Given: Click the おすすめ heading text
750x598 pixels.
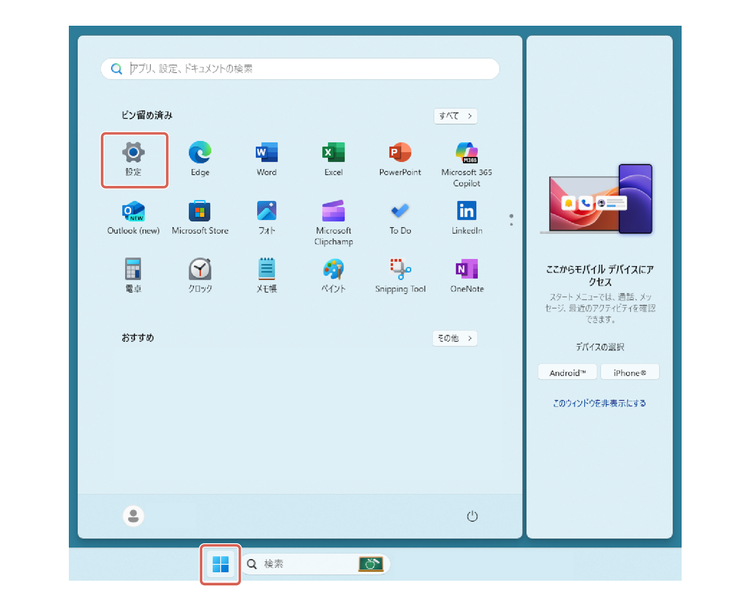Looking at the screenshot, I should (138, 338).
